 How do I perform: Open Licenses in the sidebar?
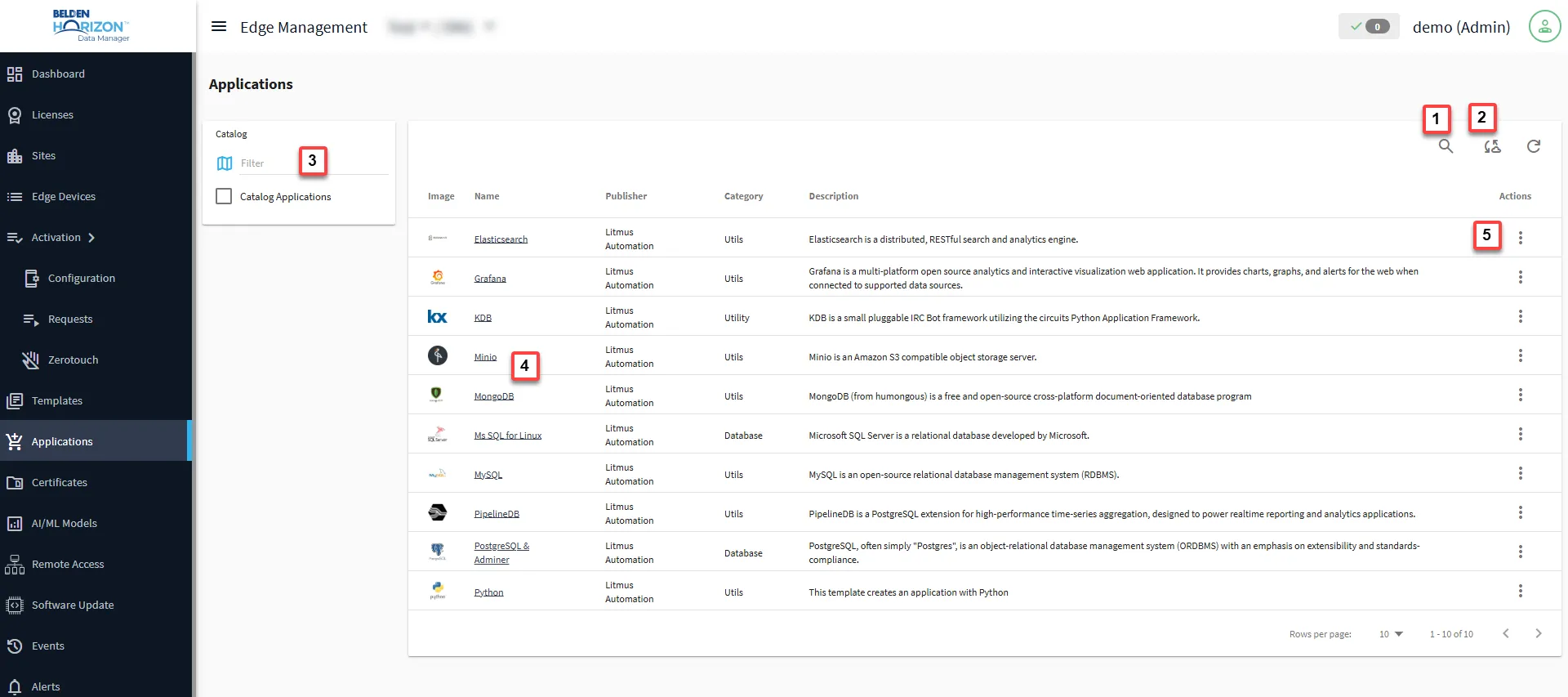[x=96, y=114]
